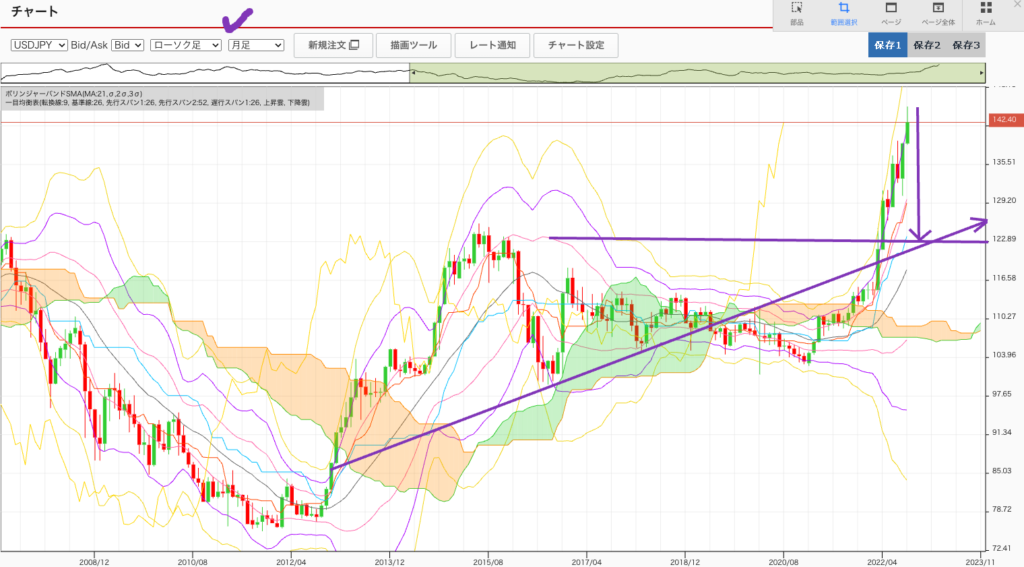This screenshot has height=567, width=1024.
Task: Open the 月足 timeframe dropdown
Action: coord(256,45)
